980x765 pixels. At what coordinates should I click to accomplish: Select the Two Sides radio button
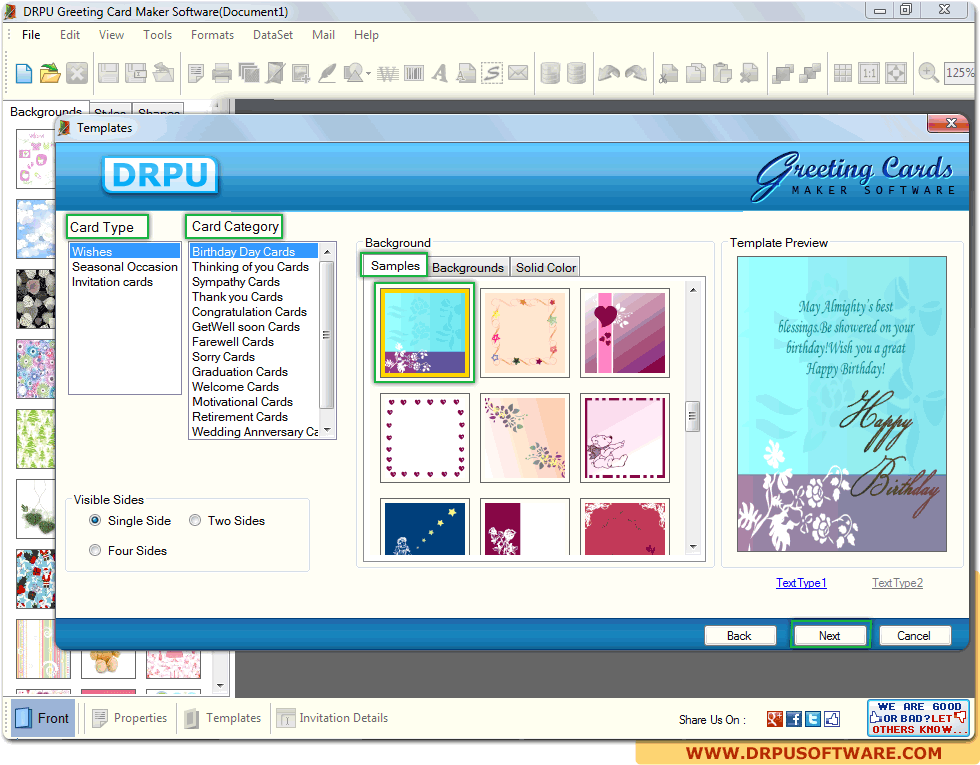(195, 520)
